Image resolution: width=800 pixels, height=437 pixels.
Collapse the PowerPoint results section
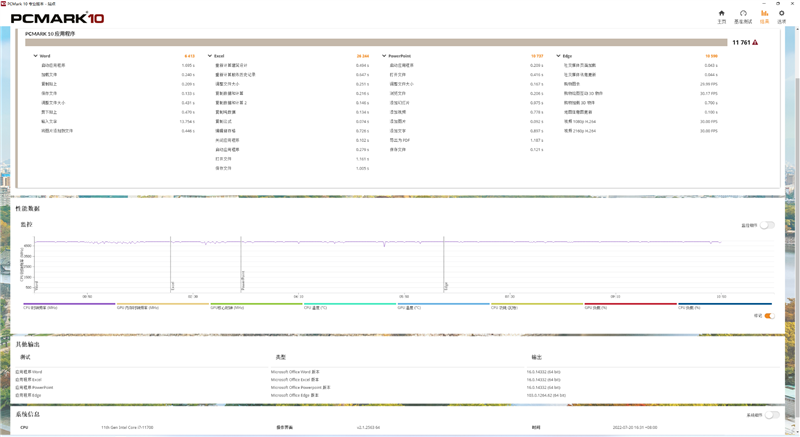(x=384, y=56)
